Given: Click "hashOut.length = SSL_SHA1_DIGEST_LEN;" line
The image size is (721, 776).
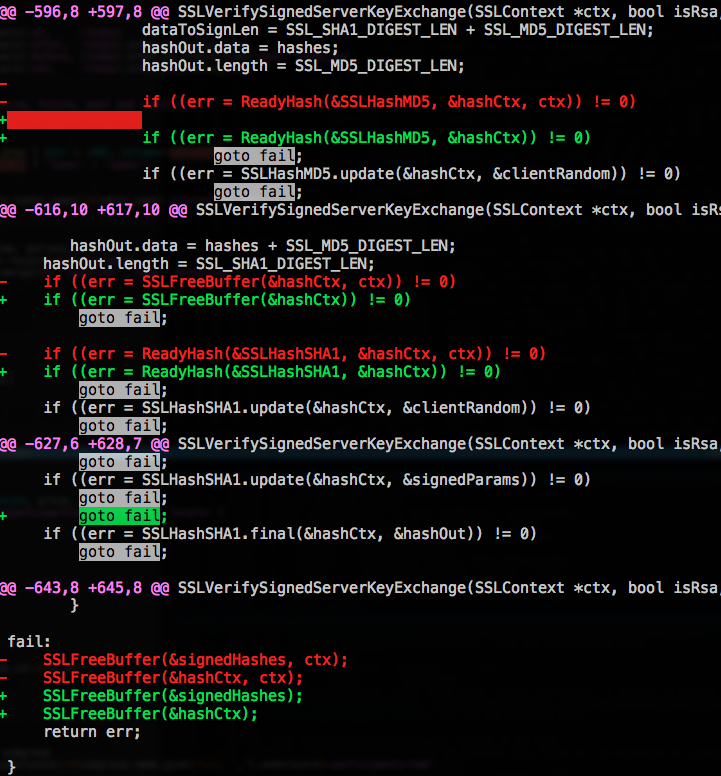Looking at the screenshot, I should point(208,263).
